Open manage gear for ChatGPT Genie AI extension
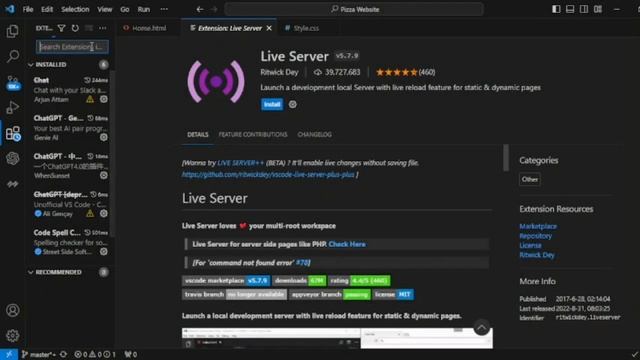Screen dimensions: 640x360 (104, 137)
